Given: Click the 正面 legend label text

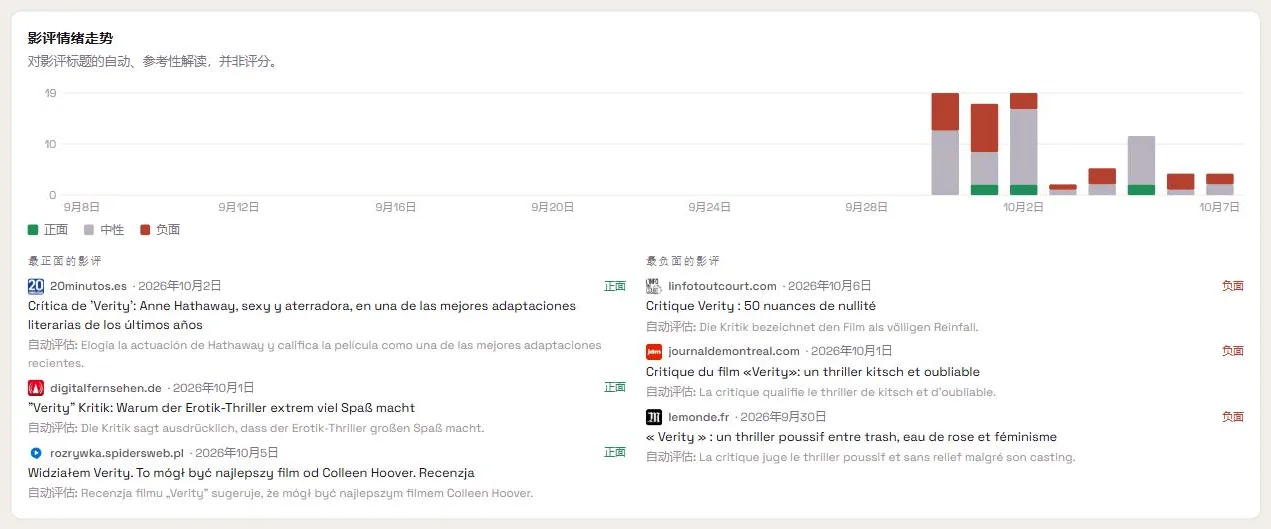Looking at the screenshot, I should tap(56, 230).
